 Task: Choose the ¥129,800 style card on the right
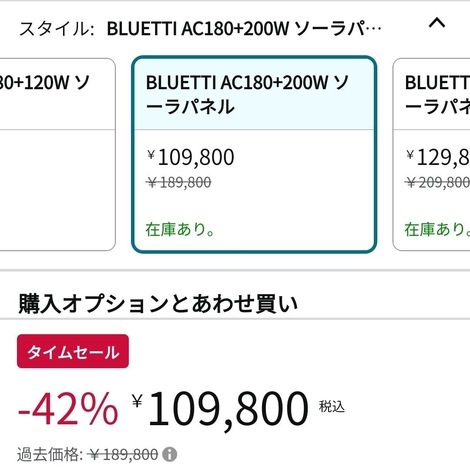pyautogui.click(x=432, y=154)
